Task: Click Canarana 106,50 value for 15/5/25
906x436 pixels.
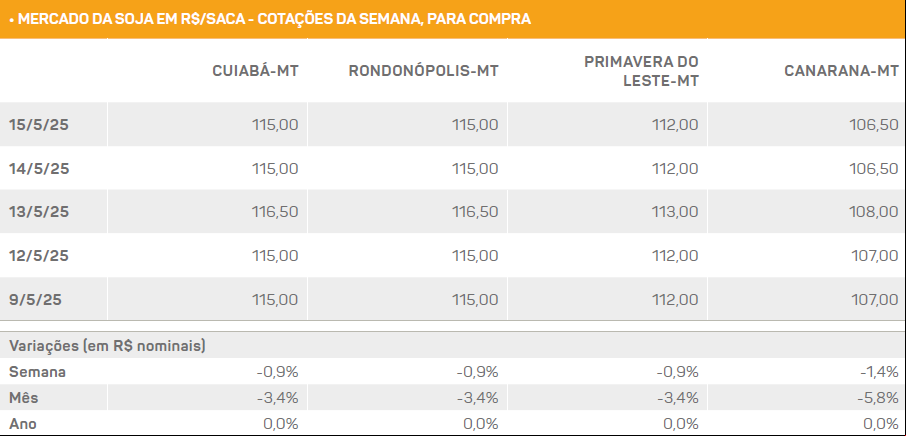Action: pos(874,125)
